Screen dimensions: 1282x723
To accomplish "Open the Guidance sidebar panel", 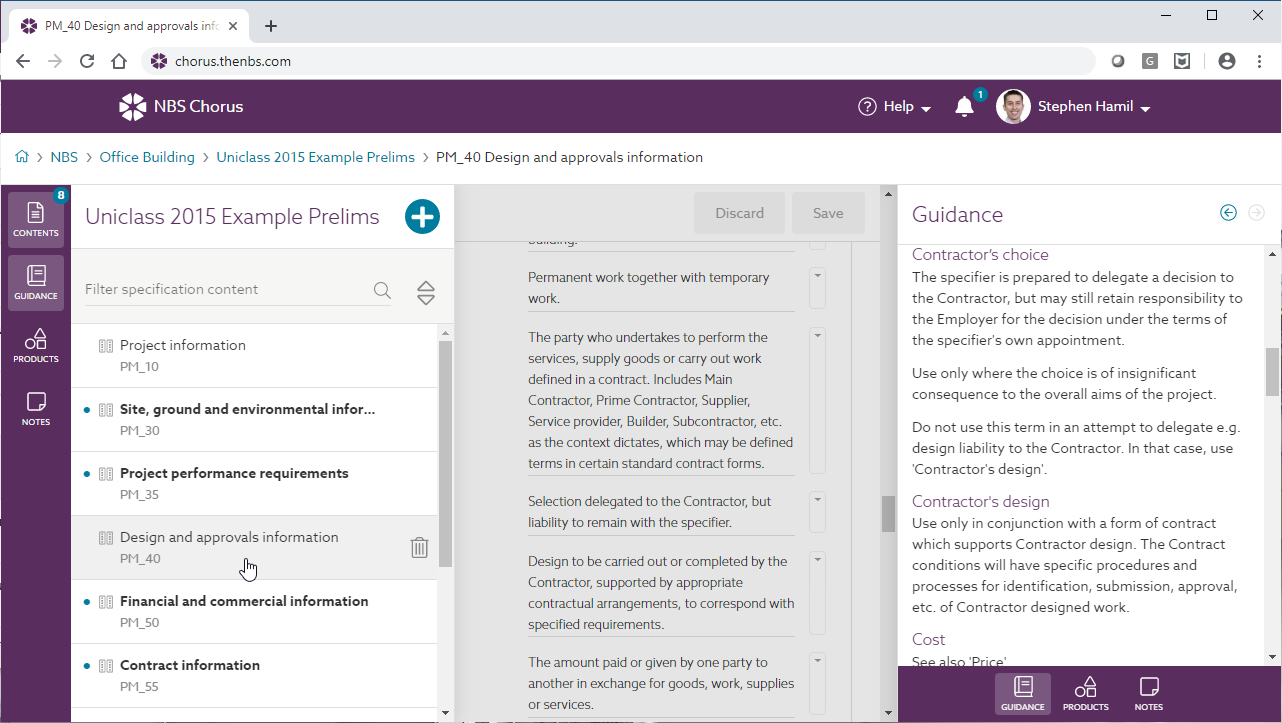I will (x=36, y=283).
